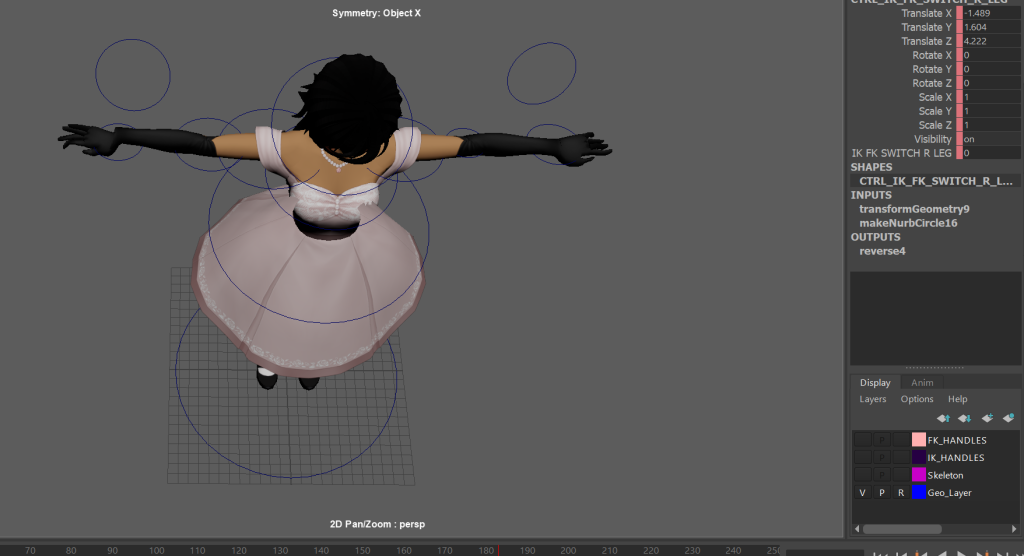Toggle V visibility of Geo_Layer
The image size is (1024, 556).
[x=863, y=493]
